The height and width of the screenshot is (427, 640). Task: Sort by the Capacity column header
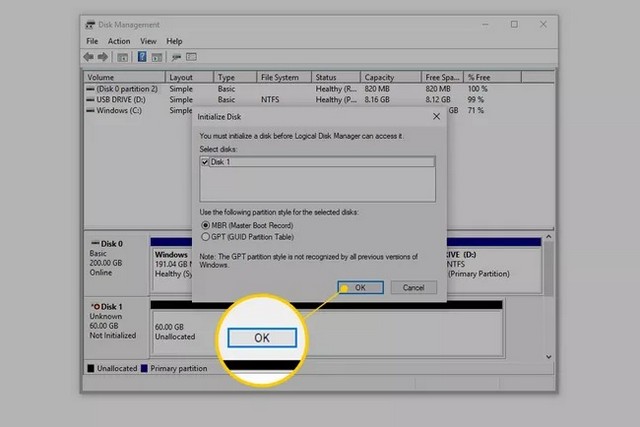point(379,77)
